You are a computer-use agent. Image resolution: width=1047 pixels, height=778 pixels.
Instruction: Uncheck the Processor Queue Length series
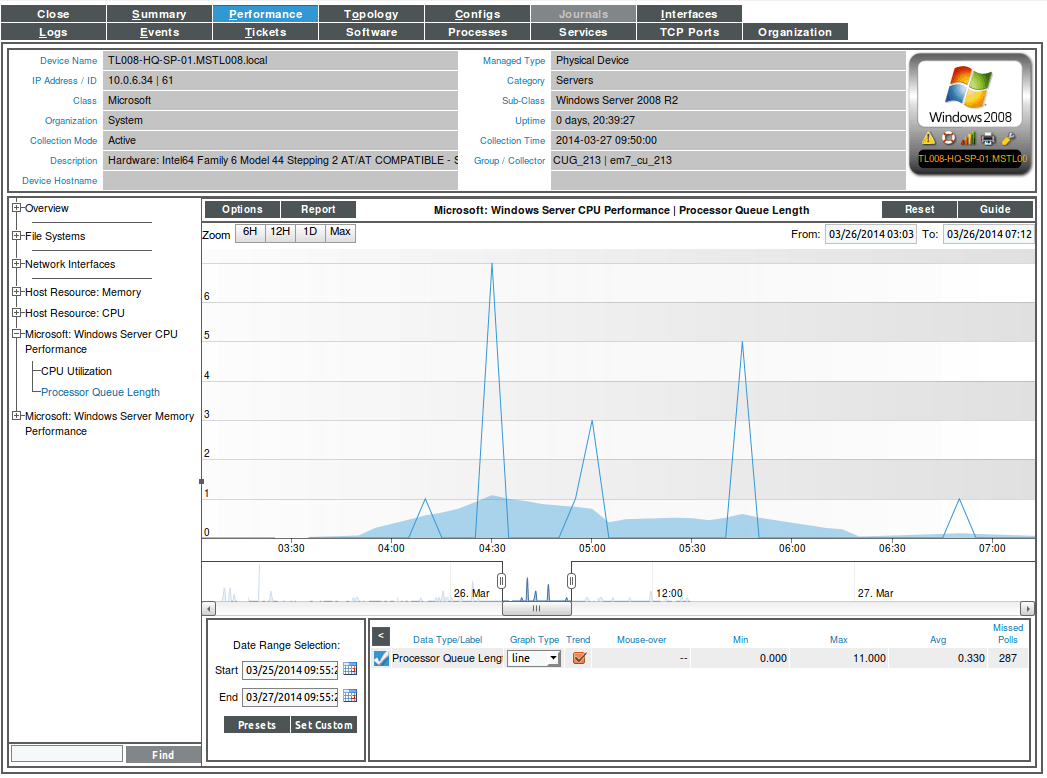(380, 658)
